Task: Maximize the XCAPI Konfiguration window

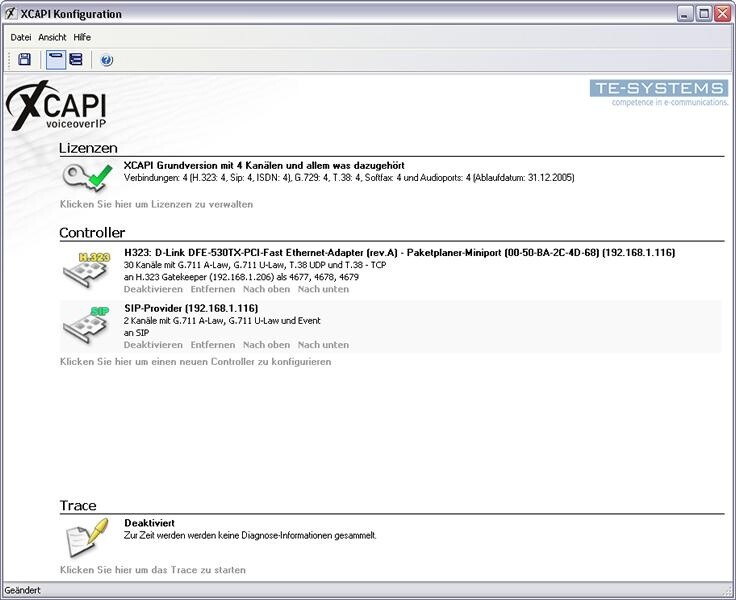Action: click(x=704, y=14)
